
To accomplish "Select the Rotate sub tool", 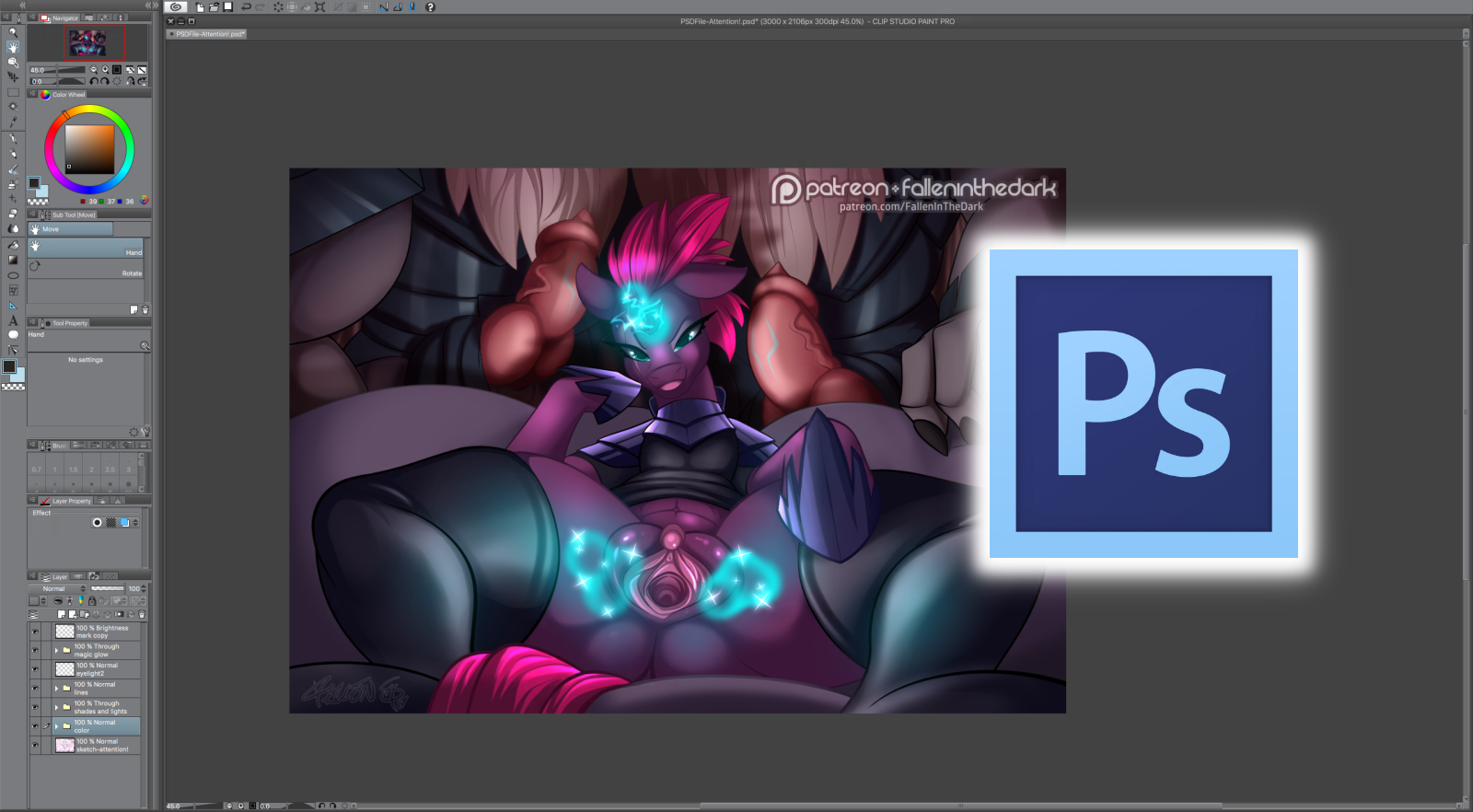I will (86, 269).
